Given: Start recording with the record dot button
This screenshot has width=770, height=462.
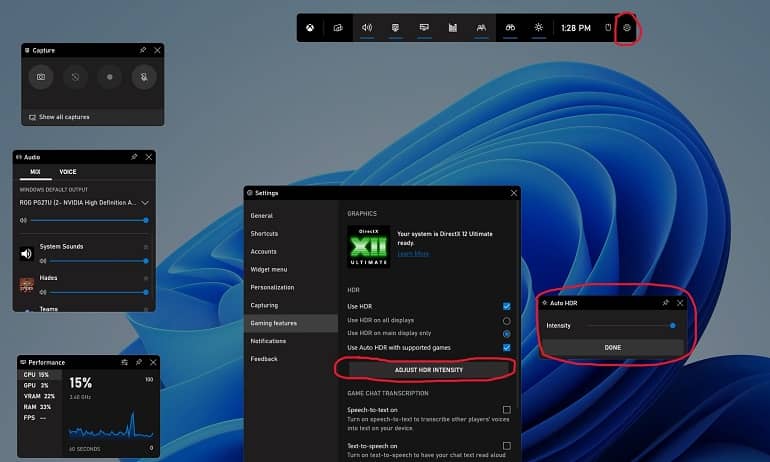Looking at the screenshot, I should tap(110, 77).
